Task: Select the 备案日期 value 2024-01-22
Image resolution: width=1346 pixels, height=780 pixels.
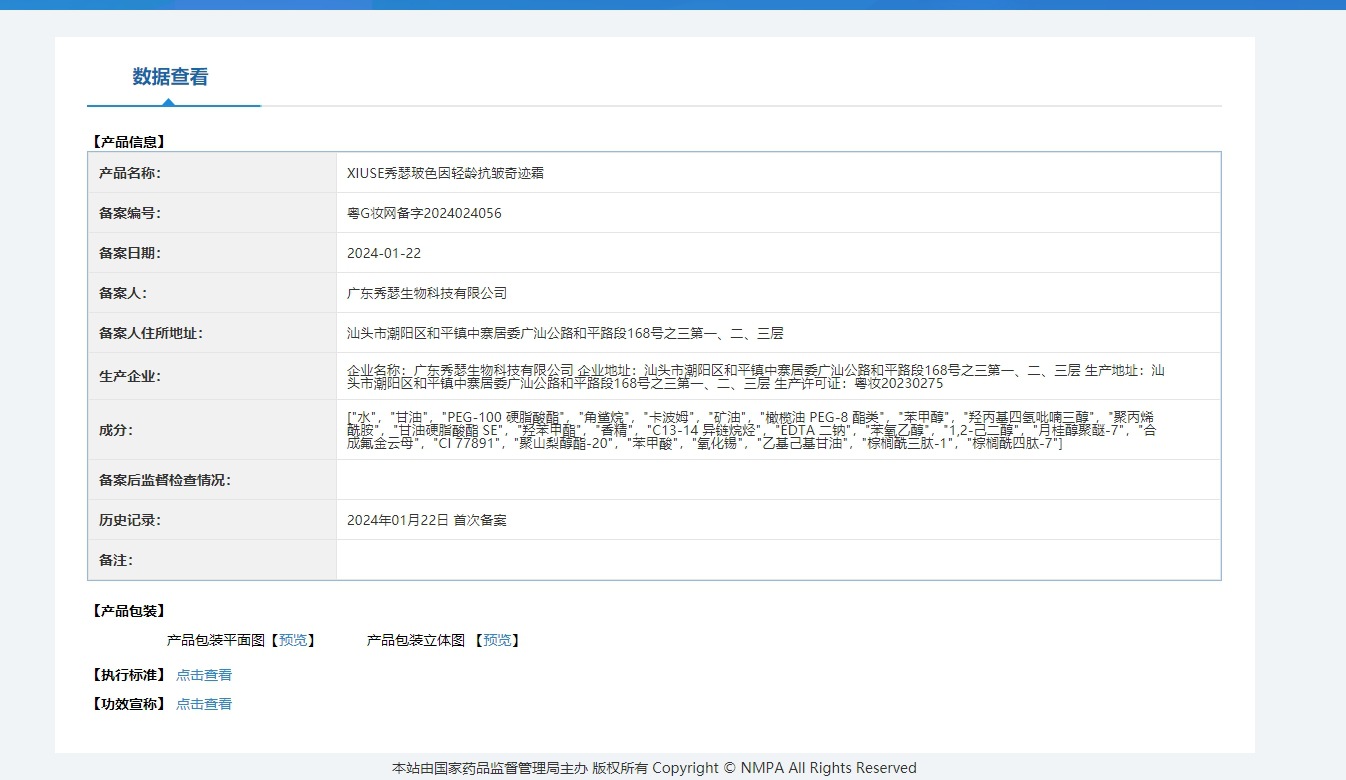Action: pos(384,252)
